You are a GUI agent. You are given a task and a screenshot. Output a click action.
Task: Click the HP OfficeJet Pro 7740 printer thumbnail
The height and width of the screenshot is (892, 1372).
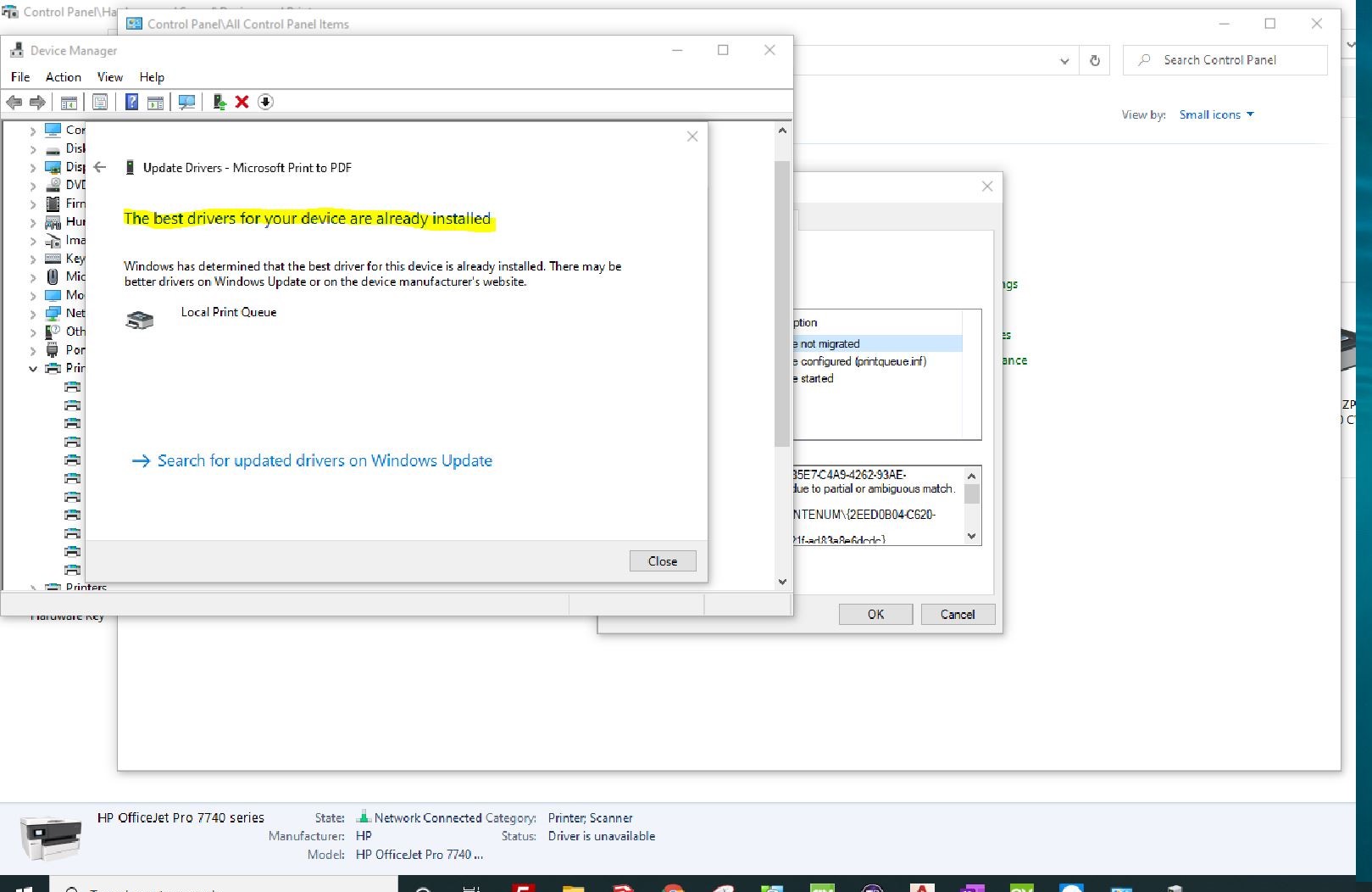tap(51, 837)
